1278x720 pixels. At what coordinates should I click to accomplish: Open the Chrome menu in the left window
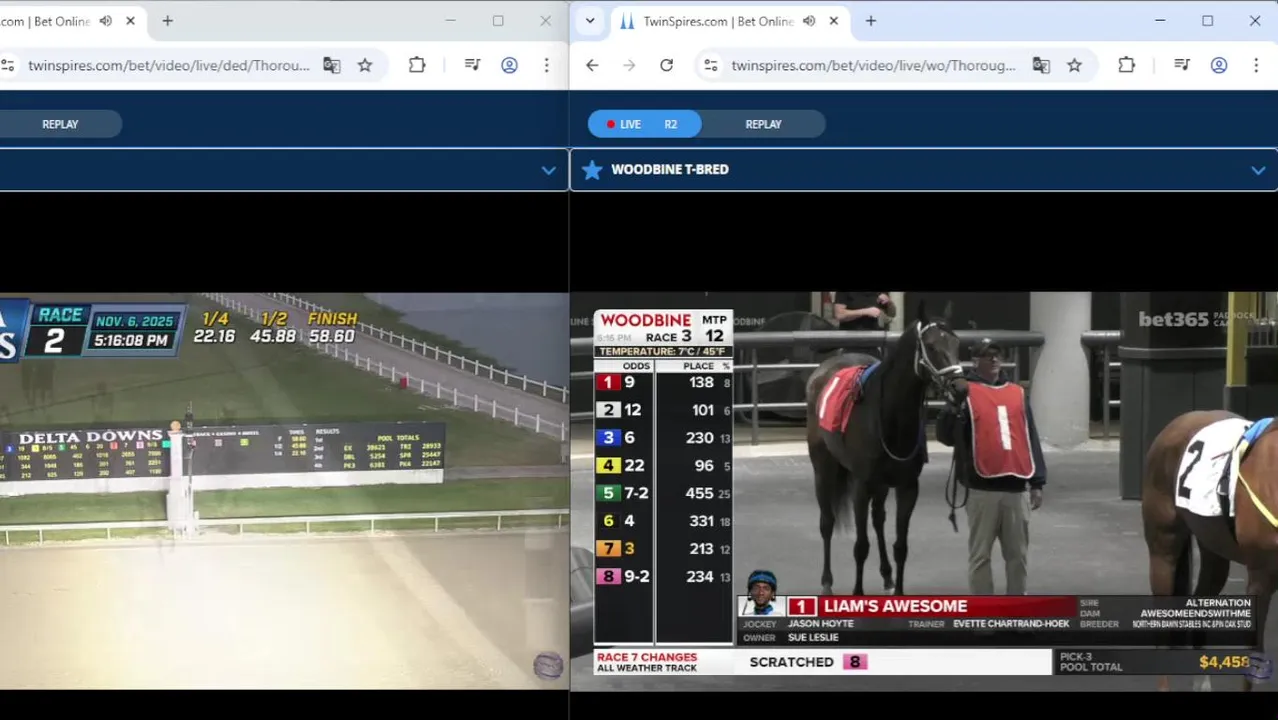tap(546, 65)
